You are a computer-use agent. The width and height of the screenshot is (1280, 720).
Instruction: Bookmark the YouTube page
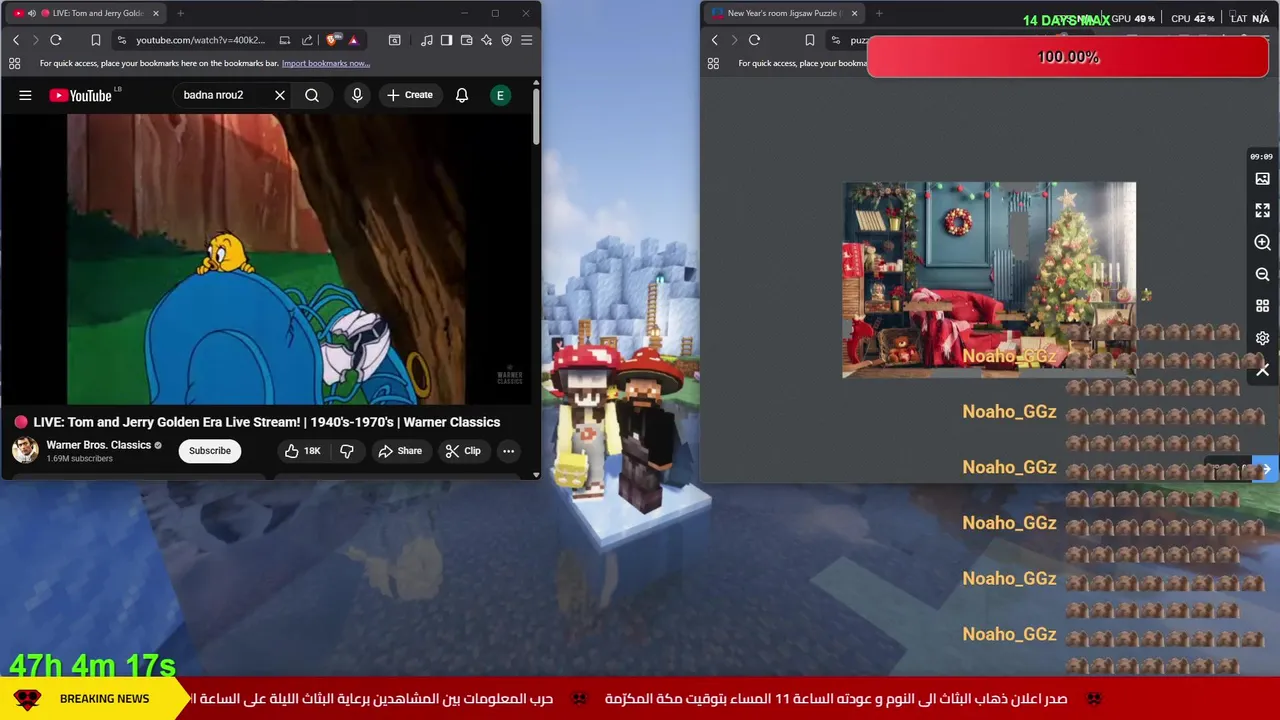point(96,40)
